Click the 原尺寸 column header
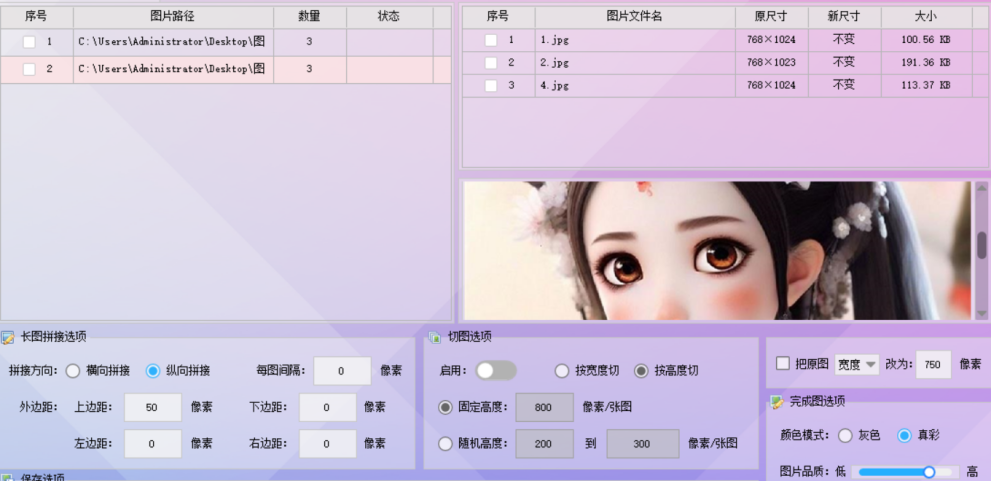 771,17
